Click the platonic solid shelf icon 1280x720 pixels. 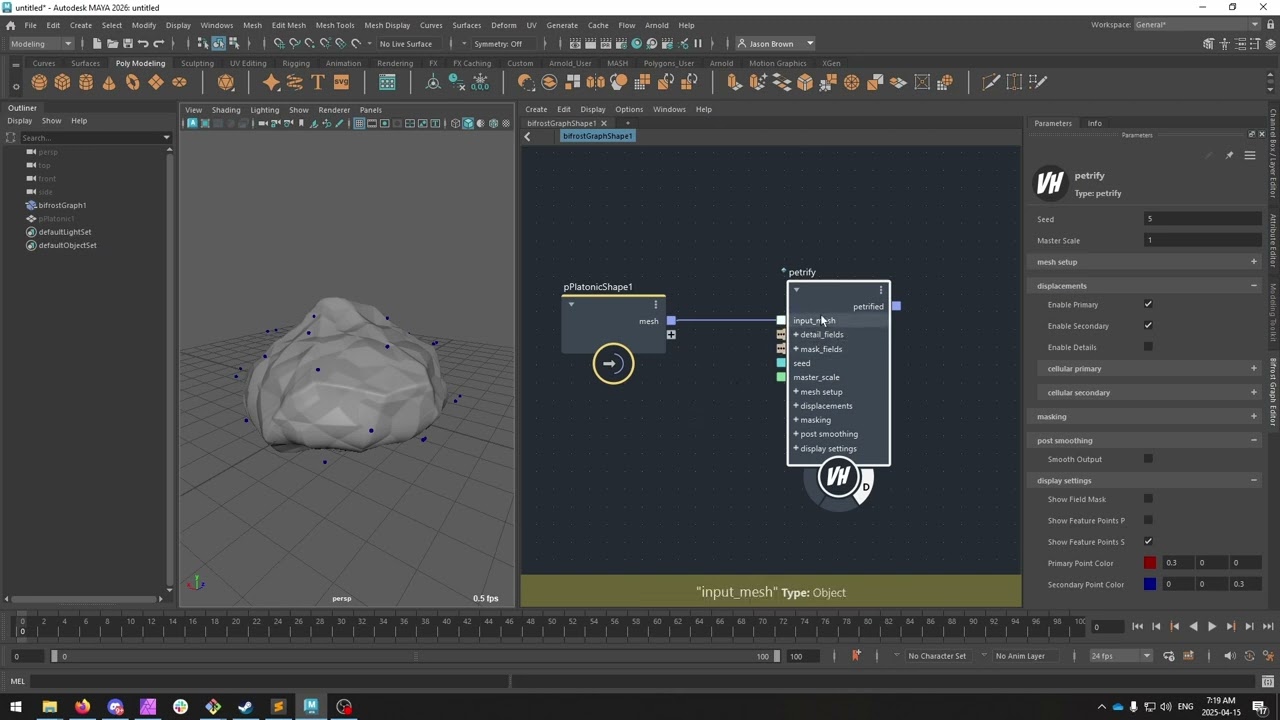click(x=226, y=82)
